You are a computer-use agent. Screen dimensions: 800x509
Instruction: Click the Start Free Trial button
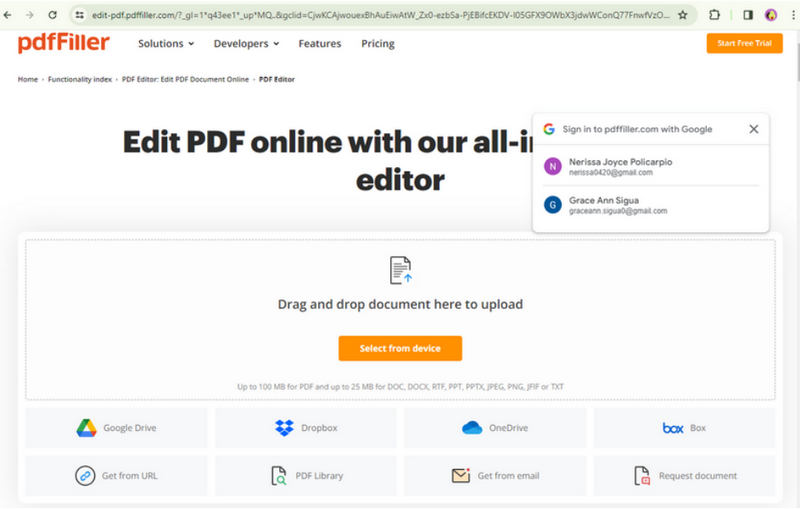[744, 43]
